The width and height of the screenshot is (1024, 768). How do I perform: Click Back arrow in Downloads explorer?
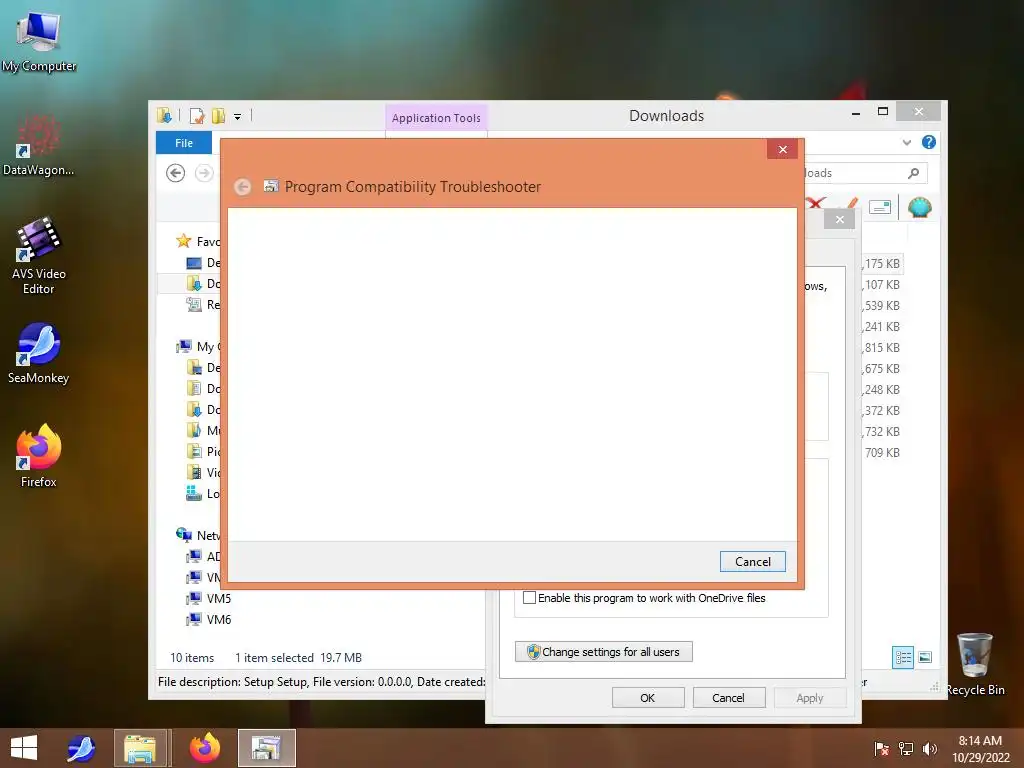[x=176, y=173]
